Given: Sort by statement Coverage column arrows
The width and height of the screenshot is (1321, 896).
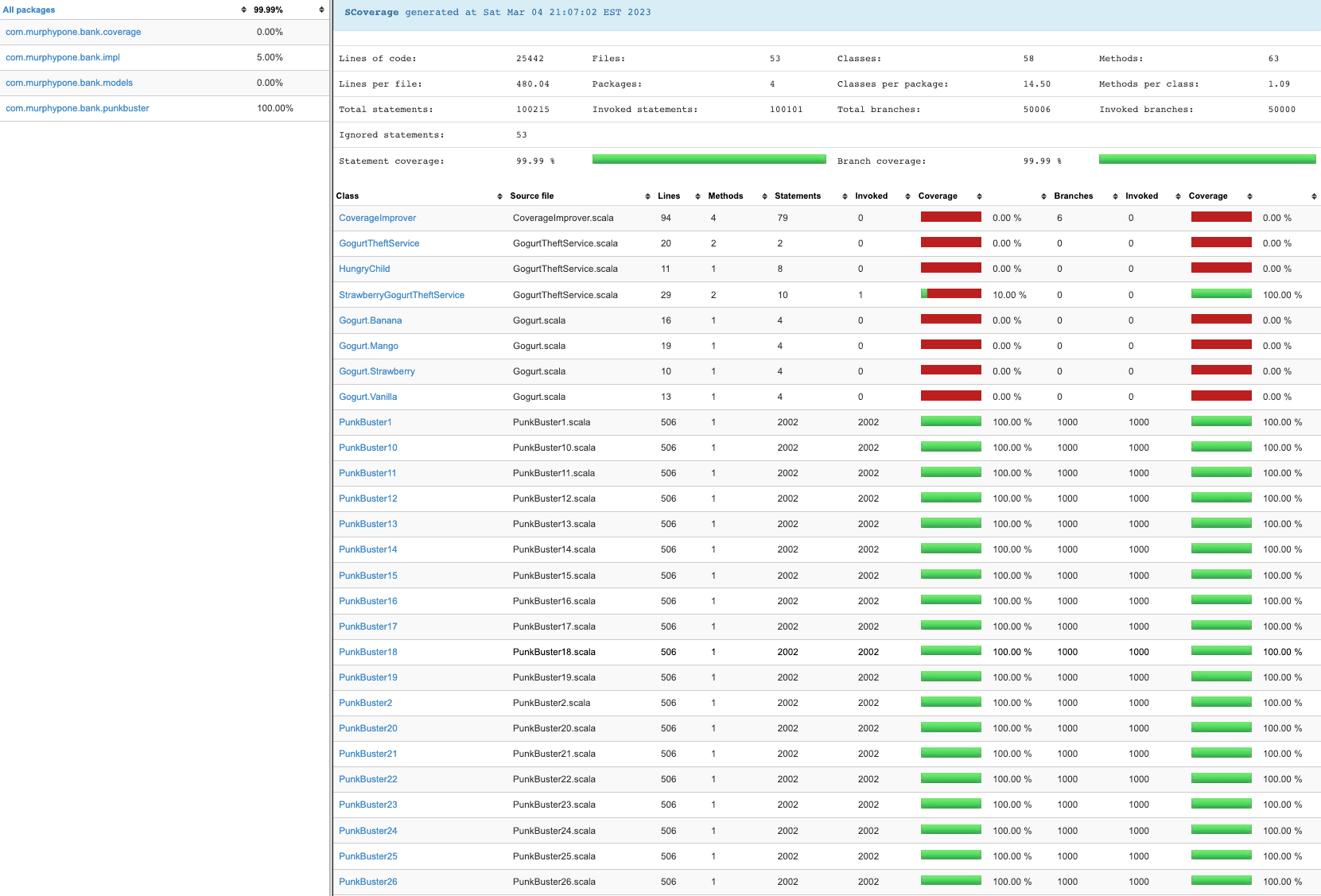Looking at the screenshot, I should pyautogui.click(x=979, y=196).
